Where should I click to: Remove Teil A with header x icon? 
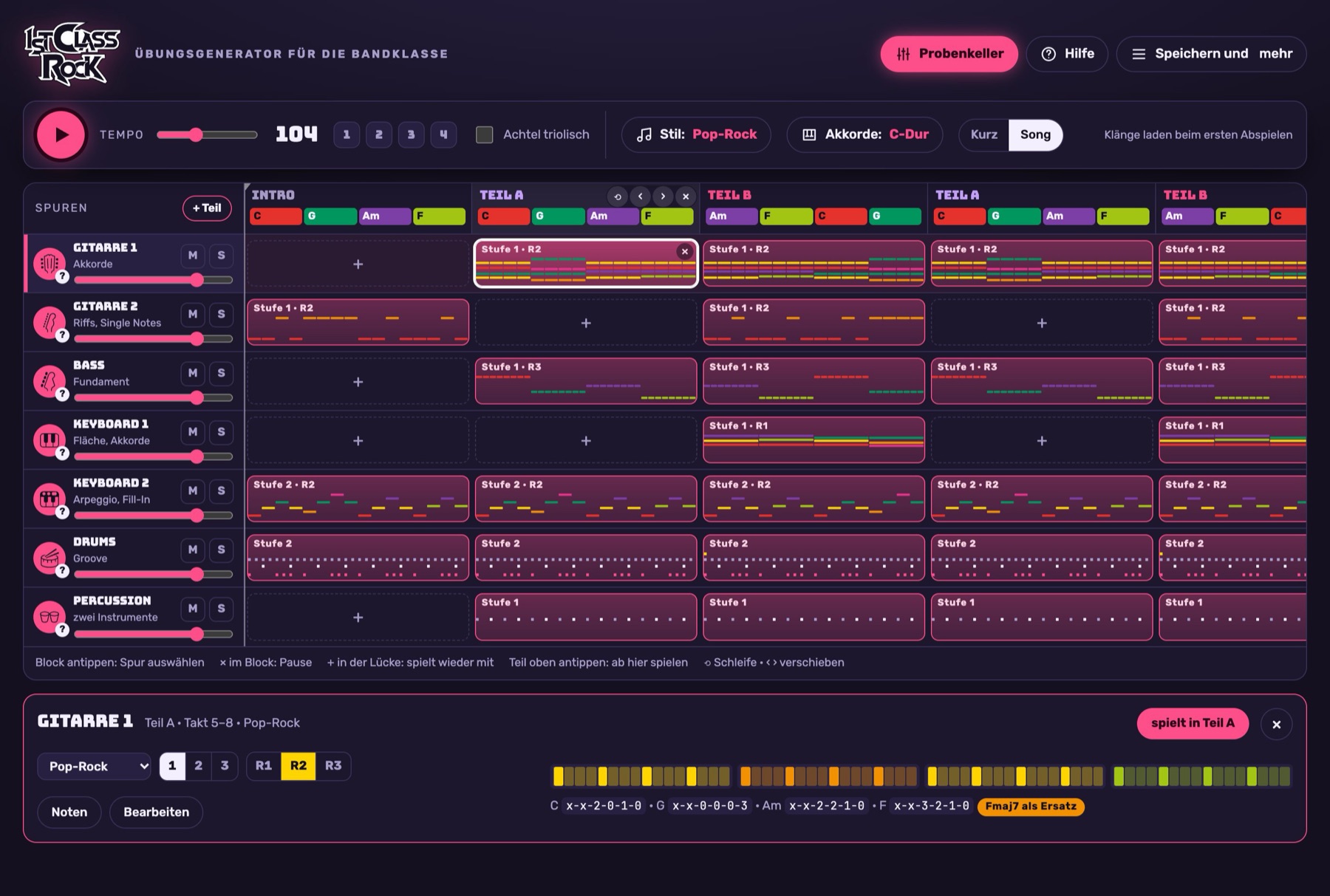686,196
